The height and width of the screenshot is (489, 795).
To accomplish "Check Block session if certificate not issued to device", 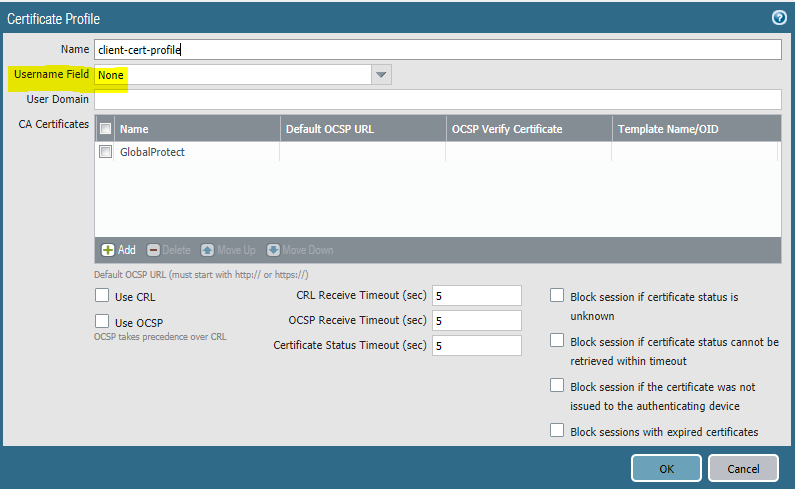I will point(557,385).
